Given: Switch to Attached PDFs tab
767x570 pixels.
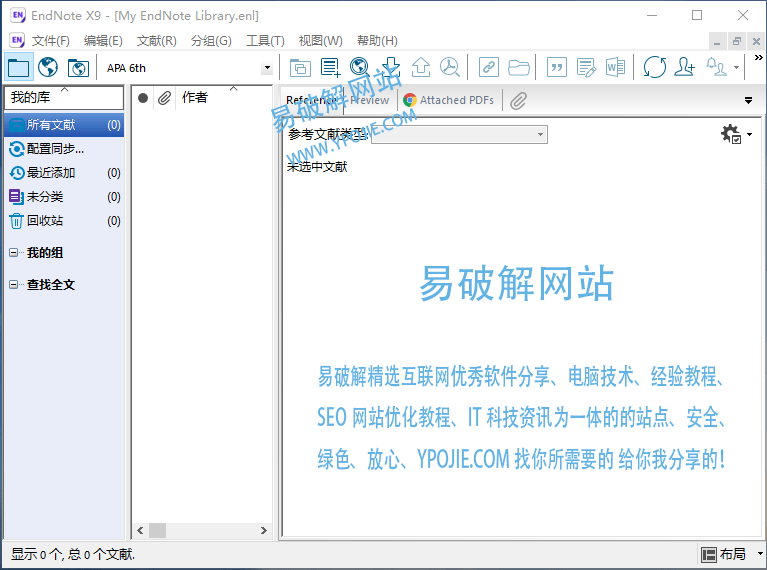Looking at the screenshot, I should click(449, 100).
